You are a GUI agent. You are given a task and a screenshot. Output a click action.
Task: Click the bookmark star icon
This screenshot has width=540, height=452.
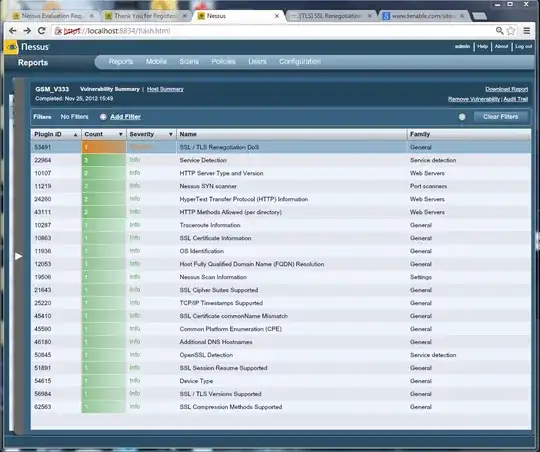pos(511,31)
